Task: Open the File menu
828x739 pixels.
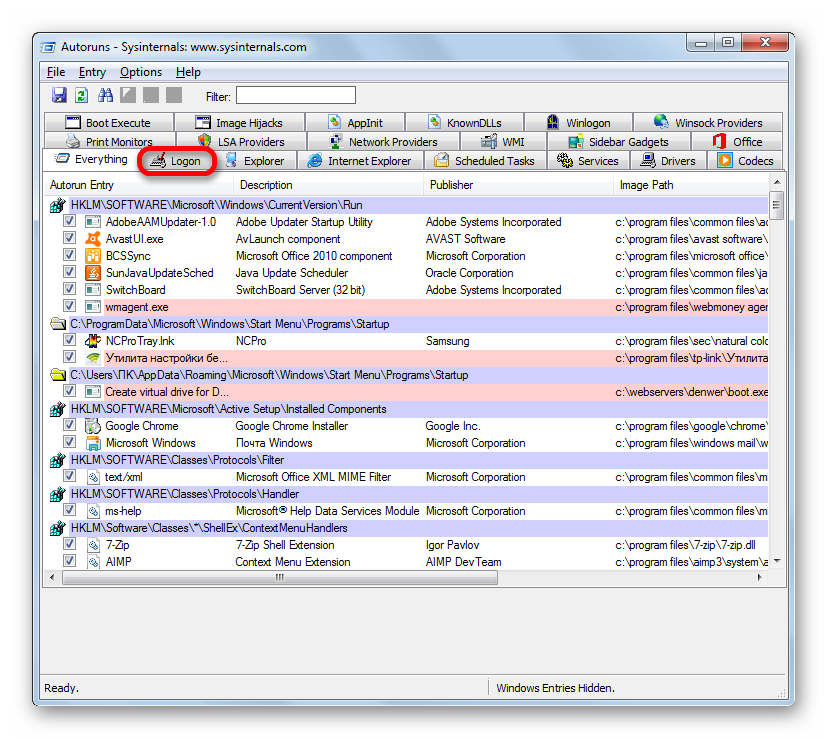Action: pos(56,72)
